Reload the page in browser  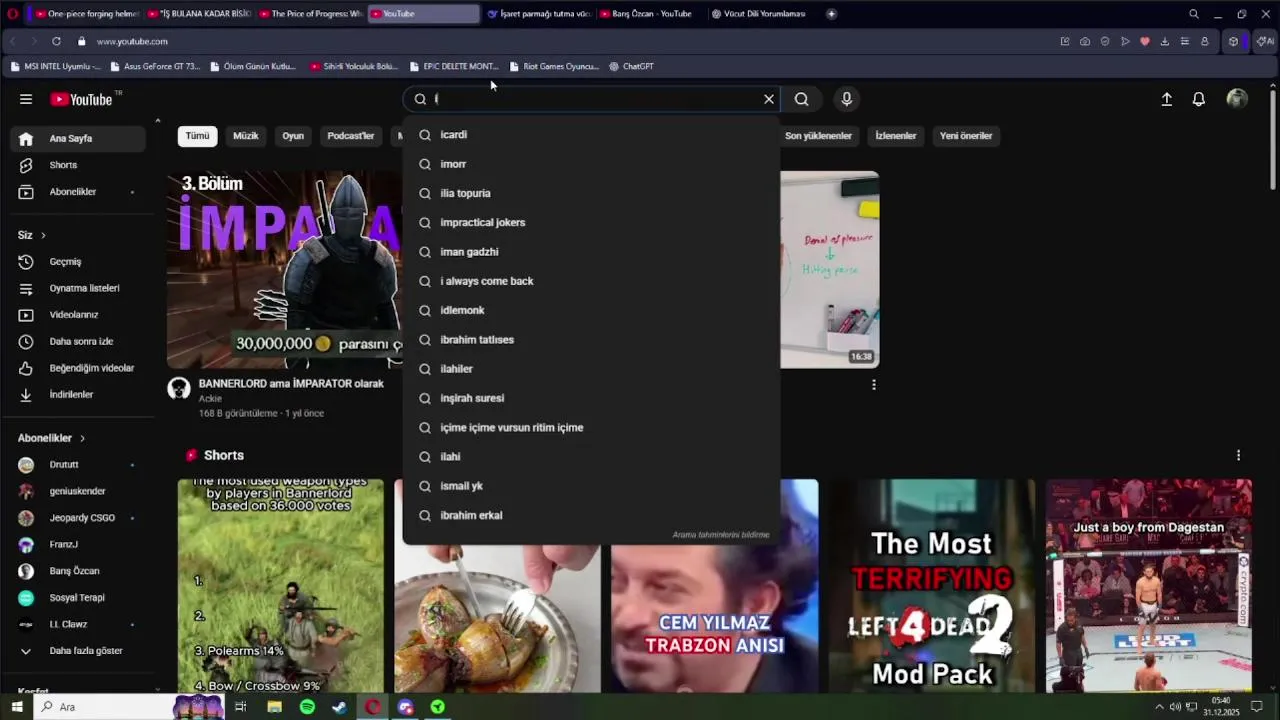56,41
